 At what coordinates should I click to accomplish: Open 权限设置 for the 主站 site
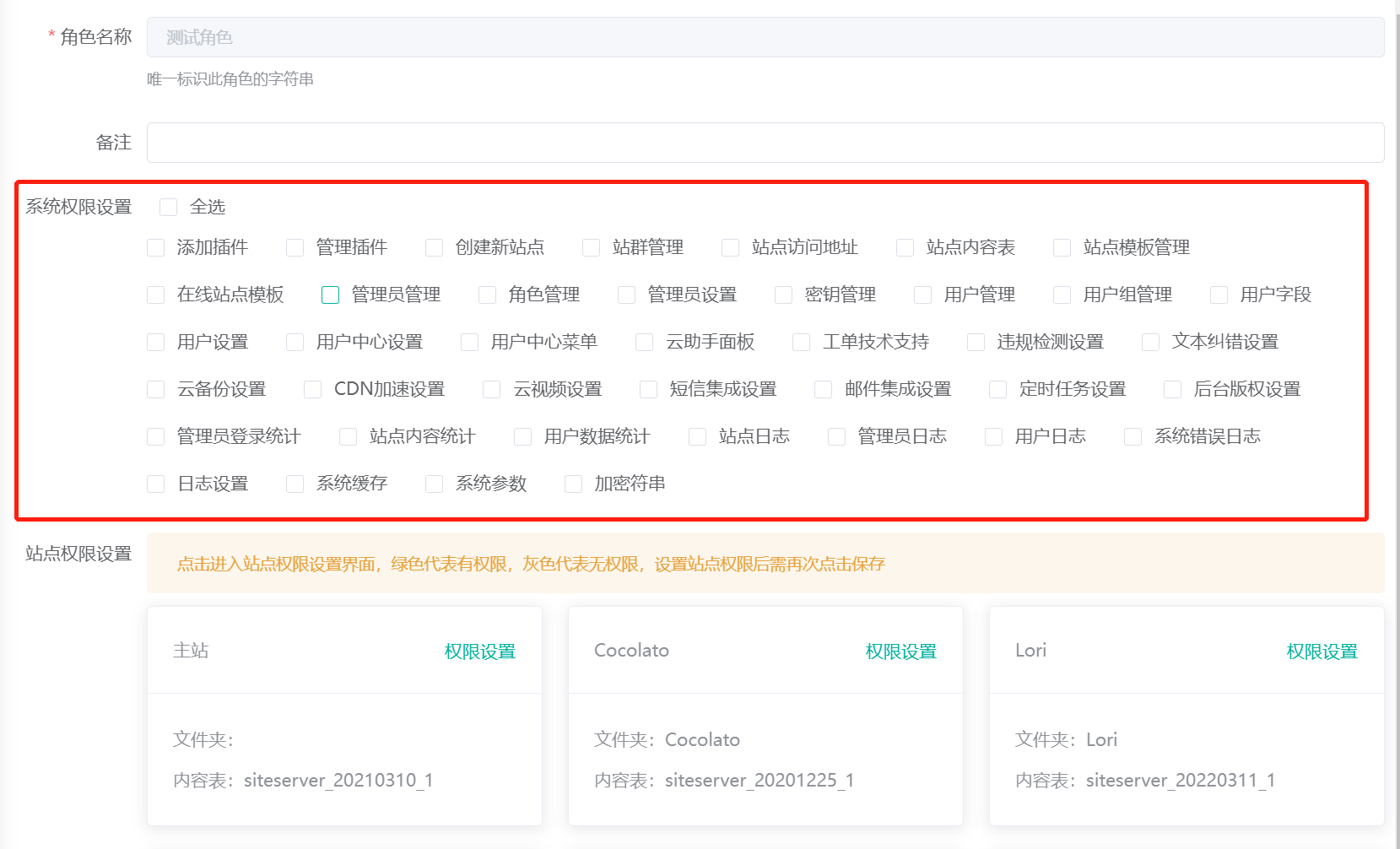[479, 652]
